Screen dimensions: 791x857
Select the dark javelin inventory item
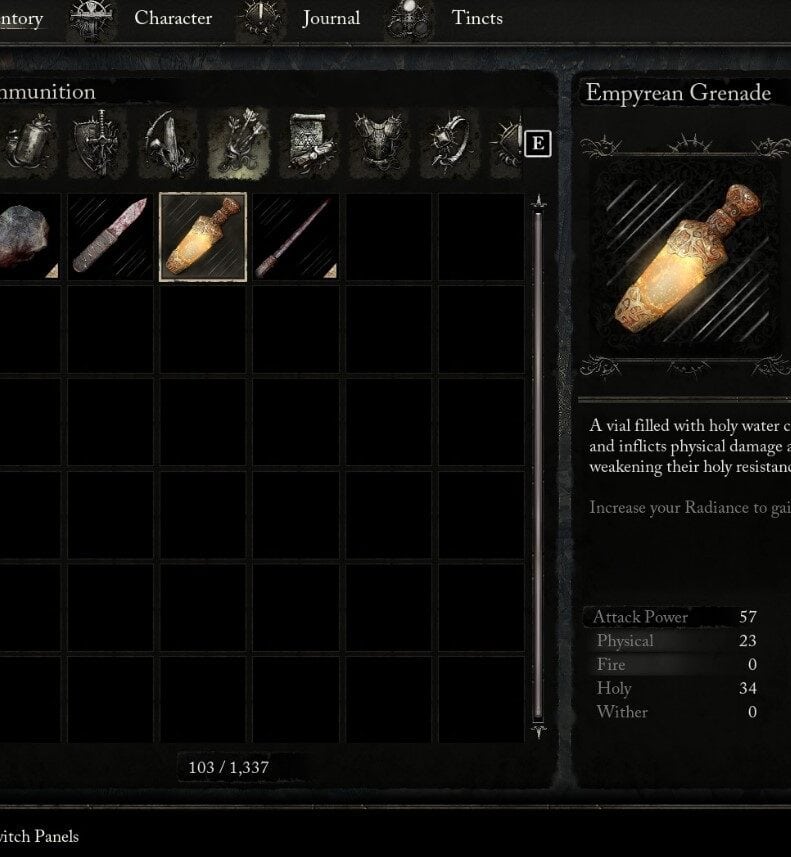(x=295, y=237)
